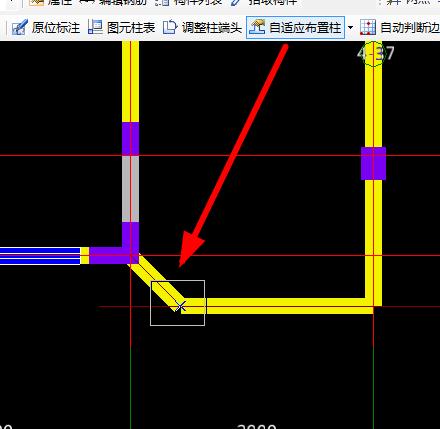Select the blue striped element at left

(40, 256)
